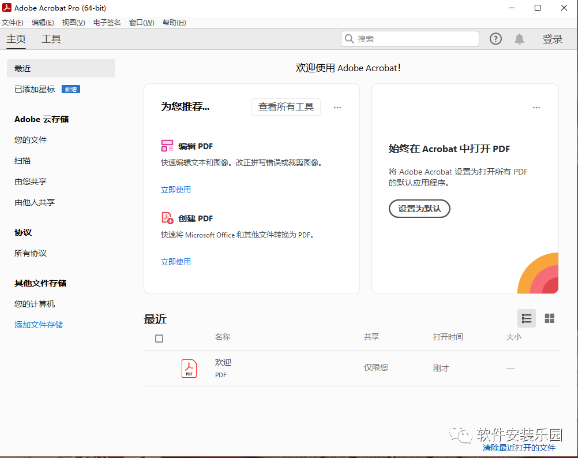Click 仅限您 in the 欢迎 row
Screen dimensions: 578x458
pos(376,368)
